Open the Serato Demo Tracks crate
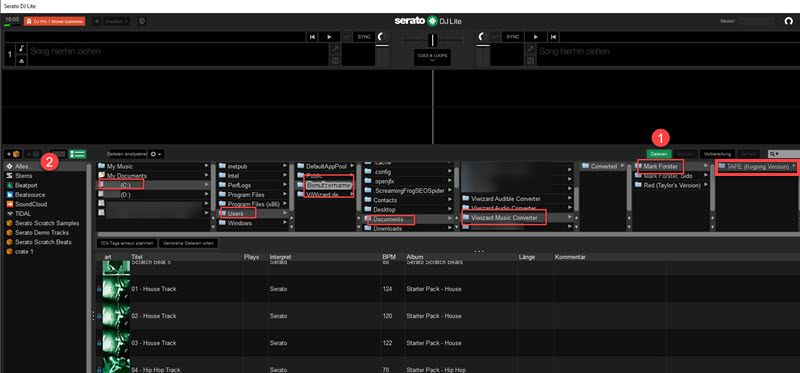Viewport: 800px width, 373px height. [x=46, y=233]
